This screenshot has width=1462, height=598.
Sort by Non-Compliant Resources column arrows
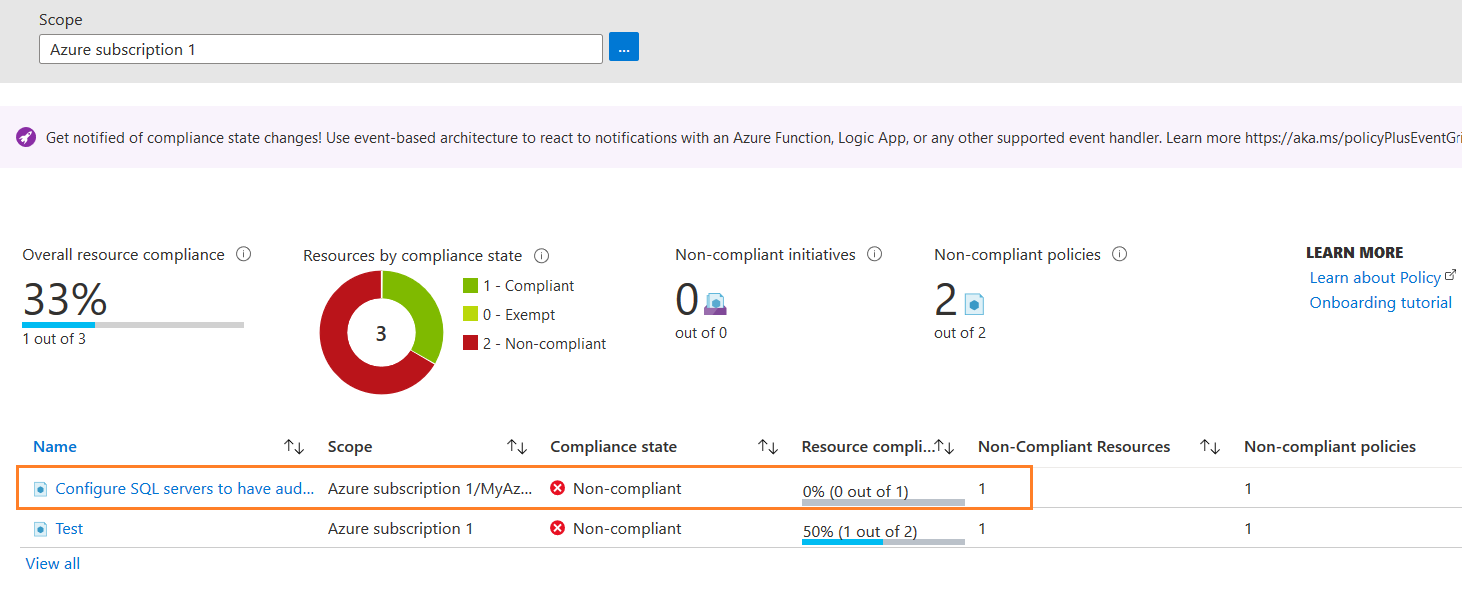(1210, 447)
